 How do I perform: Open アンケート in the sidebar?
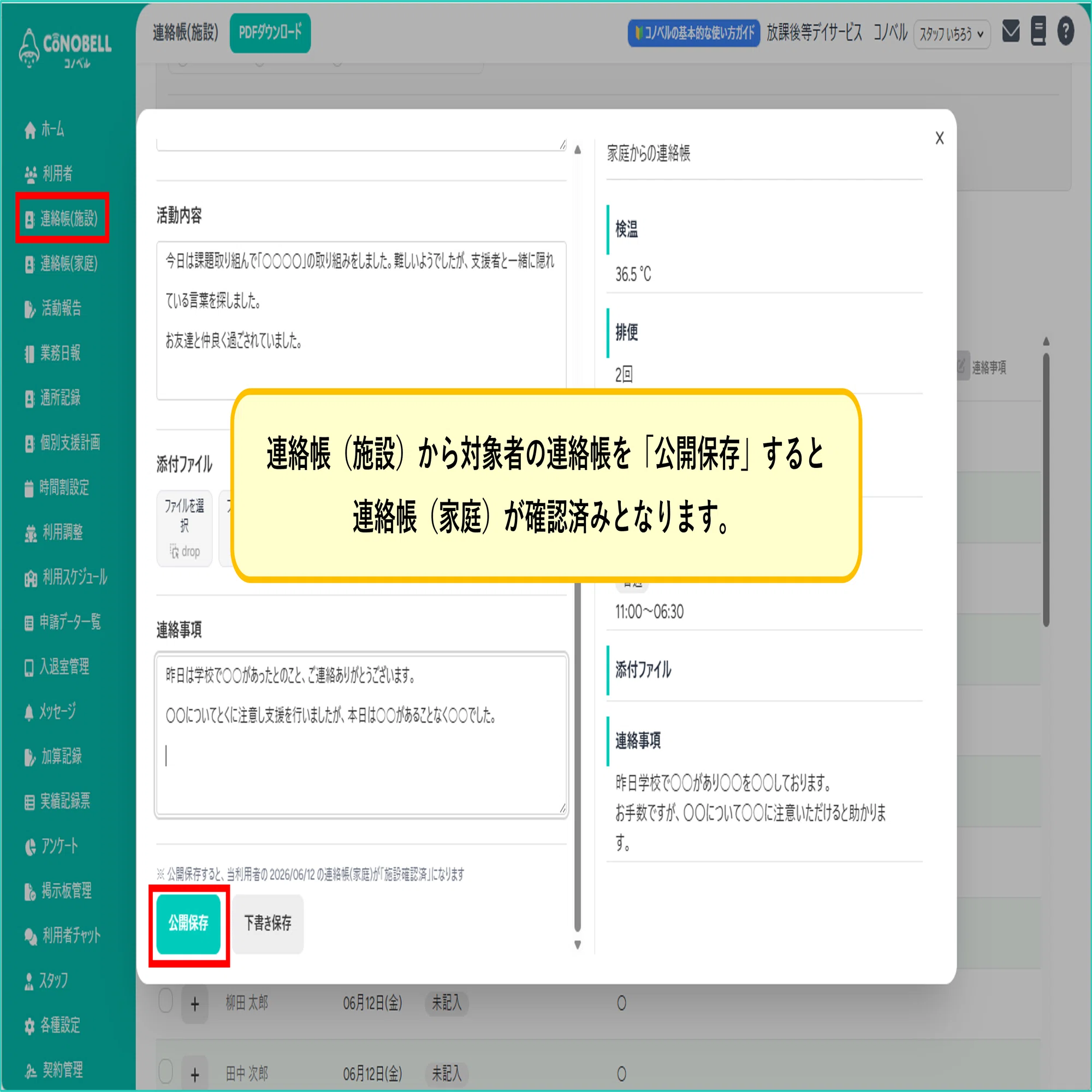51,846
